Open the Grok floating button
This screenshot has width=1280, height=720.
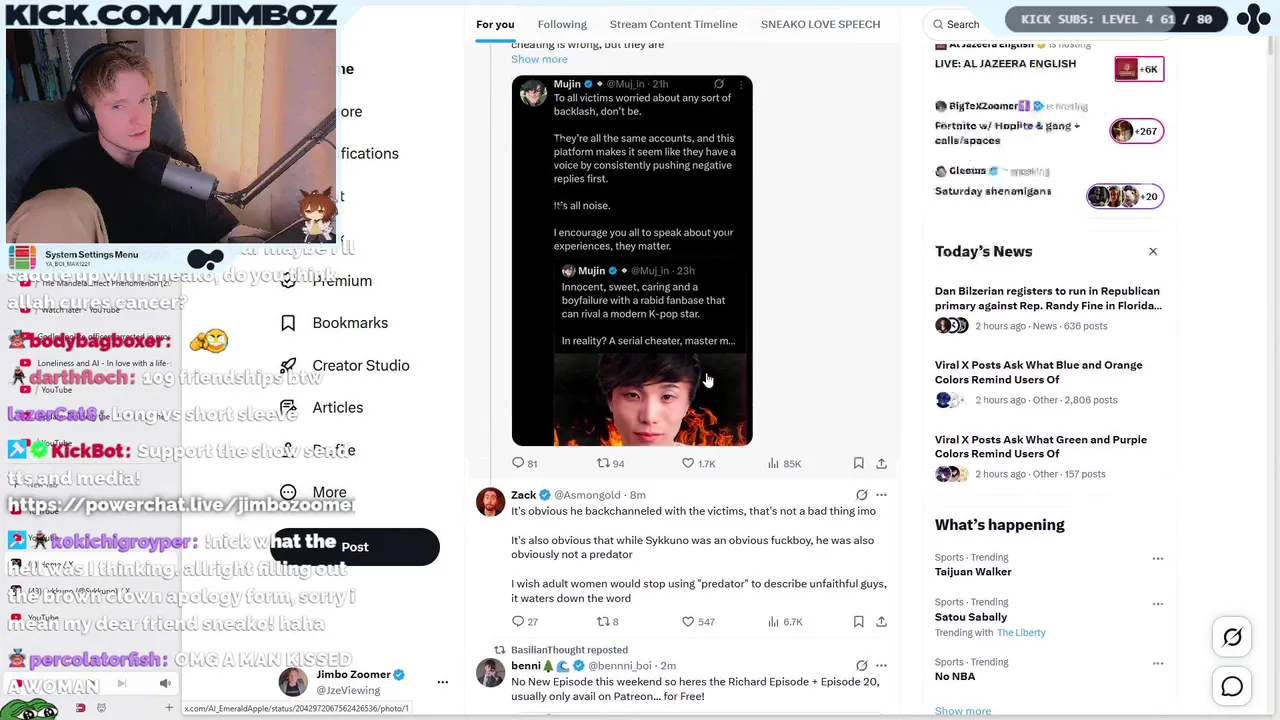coord(1232,637)
